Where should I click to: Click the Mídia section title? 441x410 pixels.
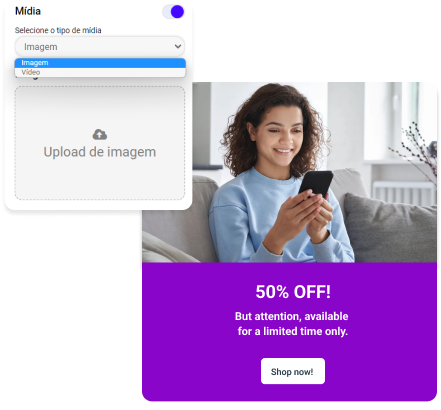pos(28,11)
